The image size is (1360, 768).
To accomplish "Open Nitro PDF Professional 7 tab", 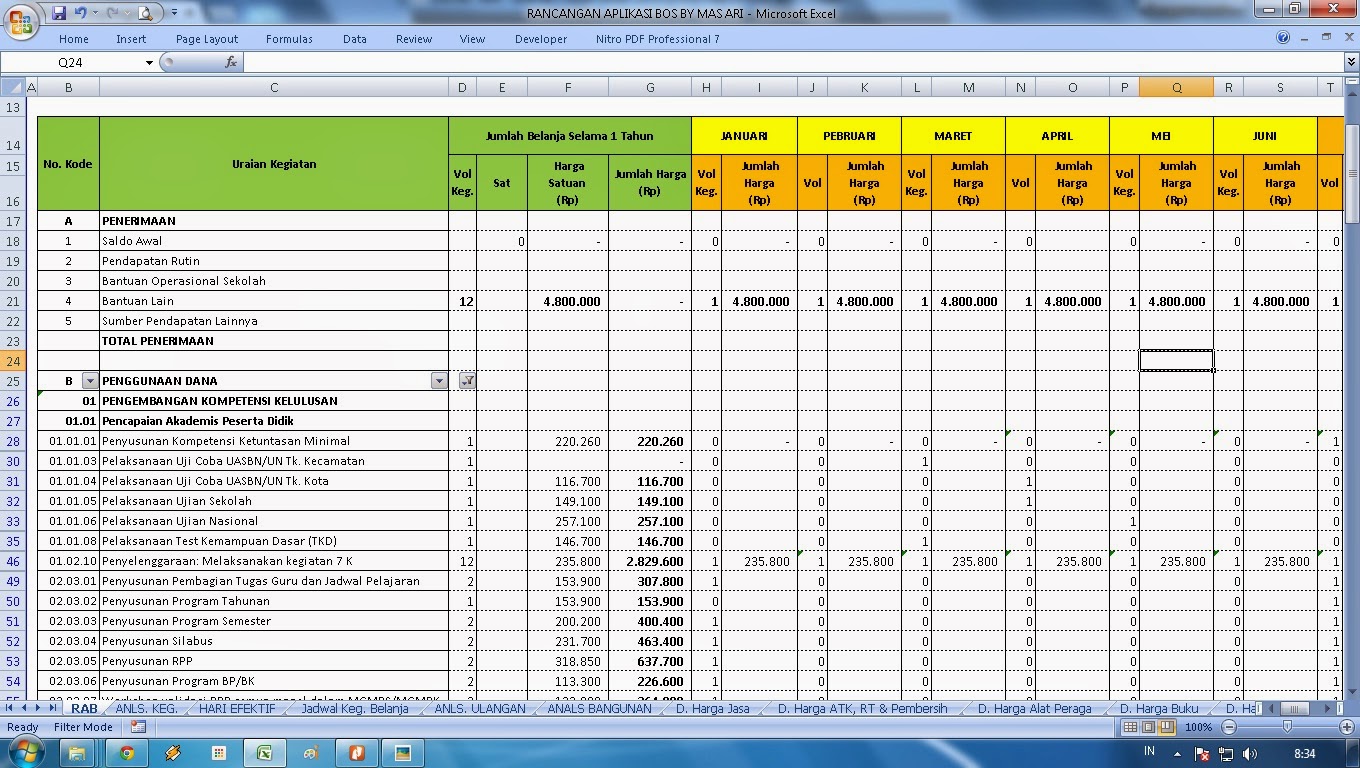I will [x=658, y=39].
